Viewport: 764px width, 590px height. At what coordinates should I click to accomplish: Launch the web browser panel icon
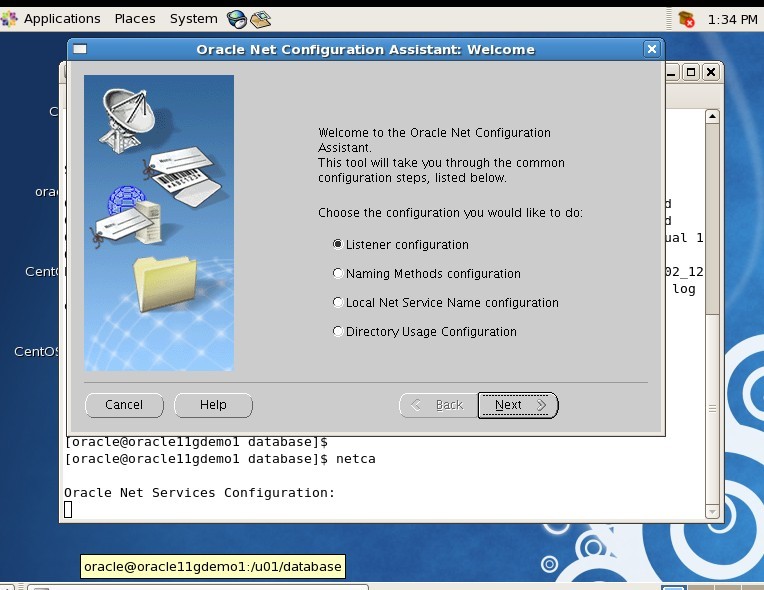(x=237, y=19)
